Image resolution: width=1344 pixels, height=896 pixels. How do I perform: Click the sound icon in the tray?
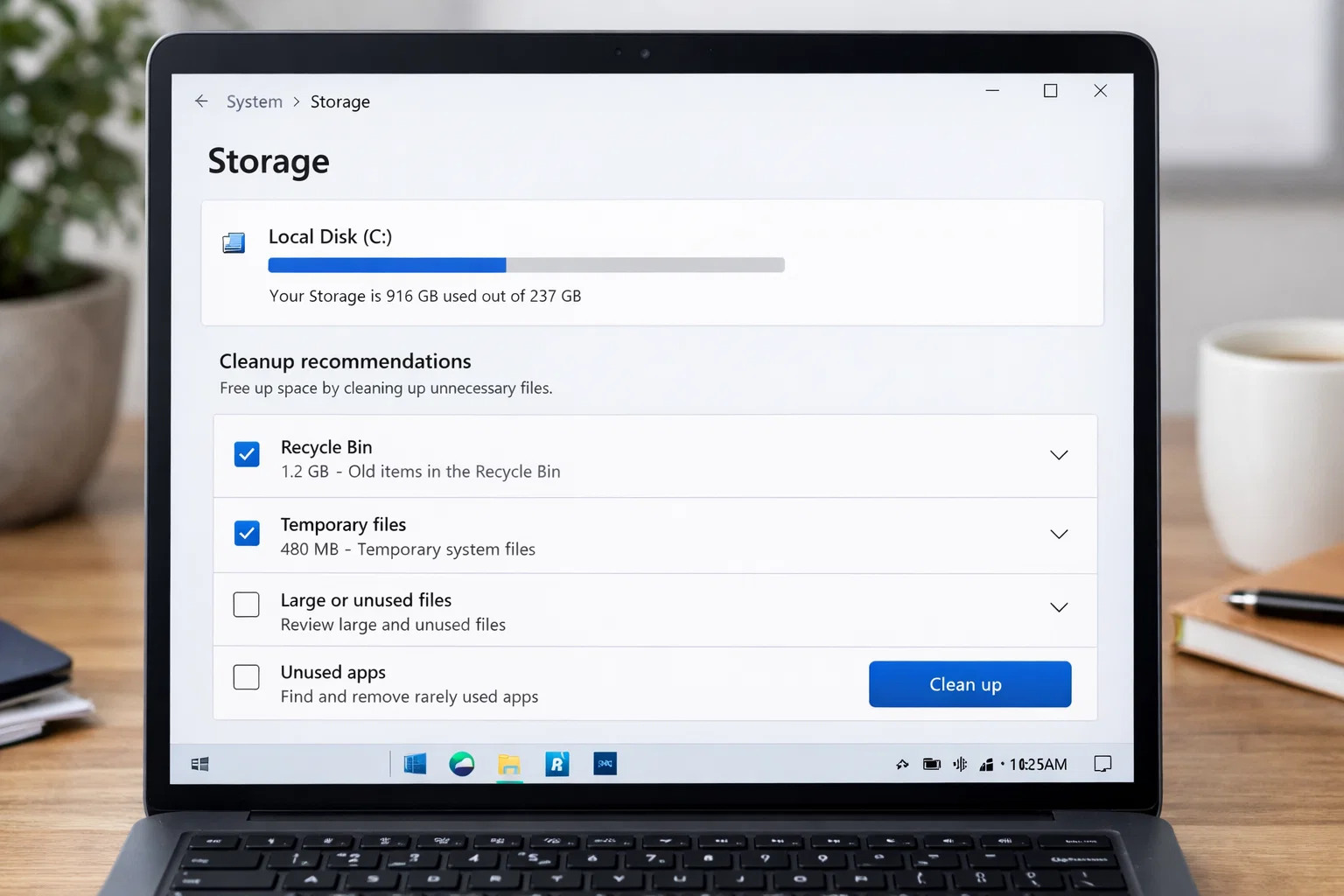960,764
